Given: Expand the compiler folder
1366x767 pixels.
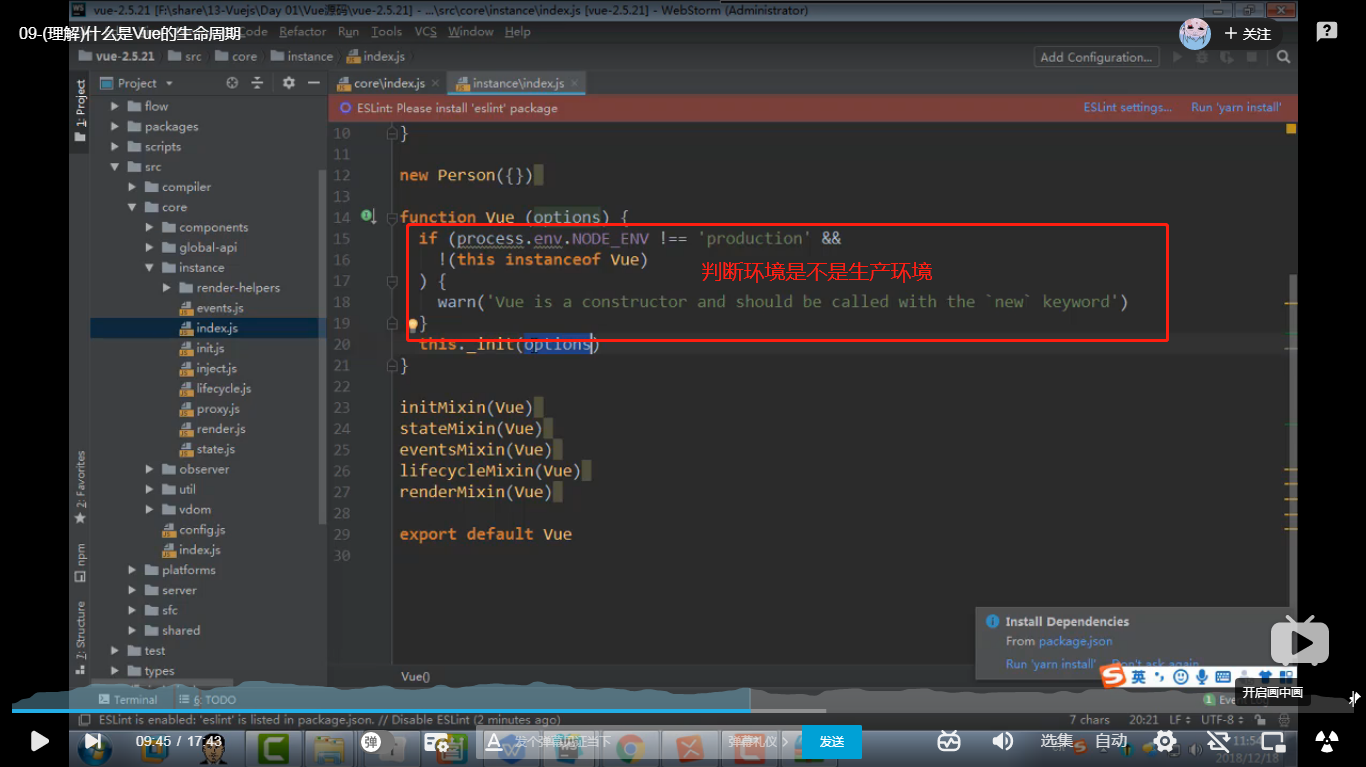Looking at the screenshot, I should click(x=133, y=187).
